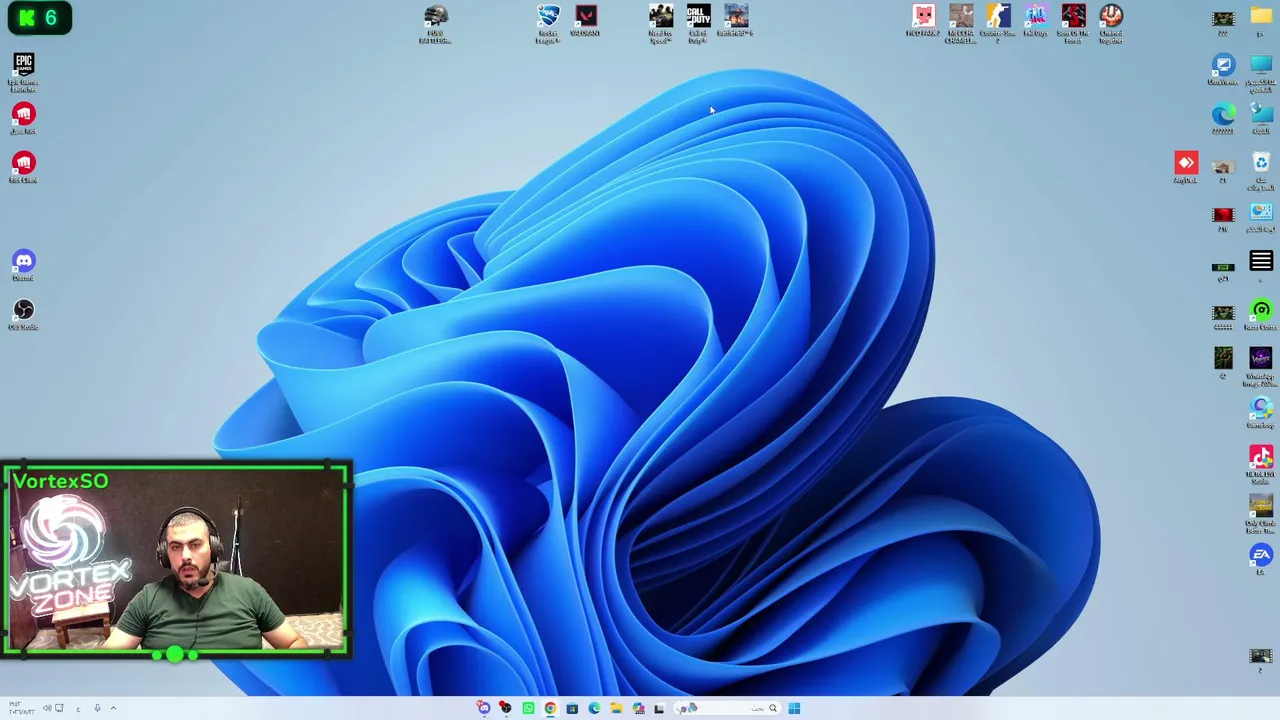Select the Need for Speed desktop shortcut

coord(660,24)
